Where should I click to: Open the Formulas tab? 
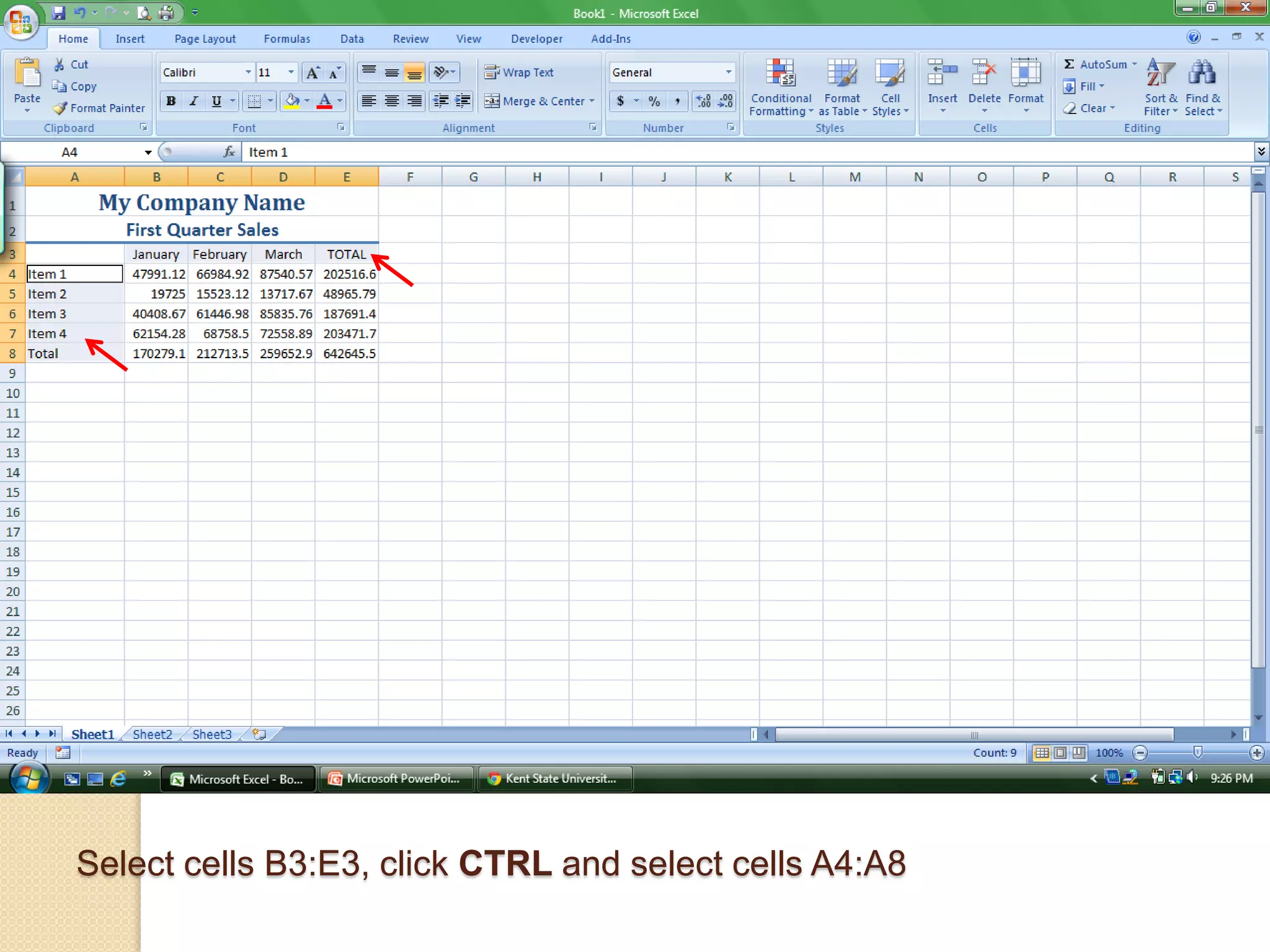click(286, 38)
